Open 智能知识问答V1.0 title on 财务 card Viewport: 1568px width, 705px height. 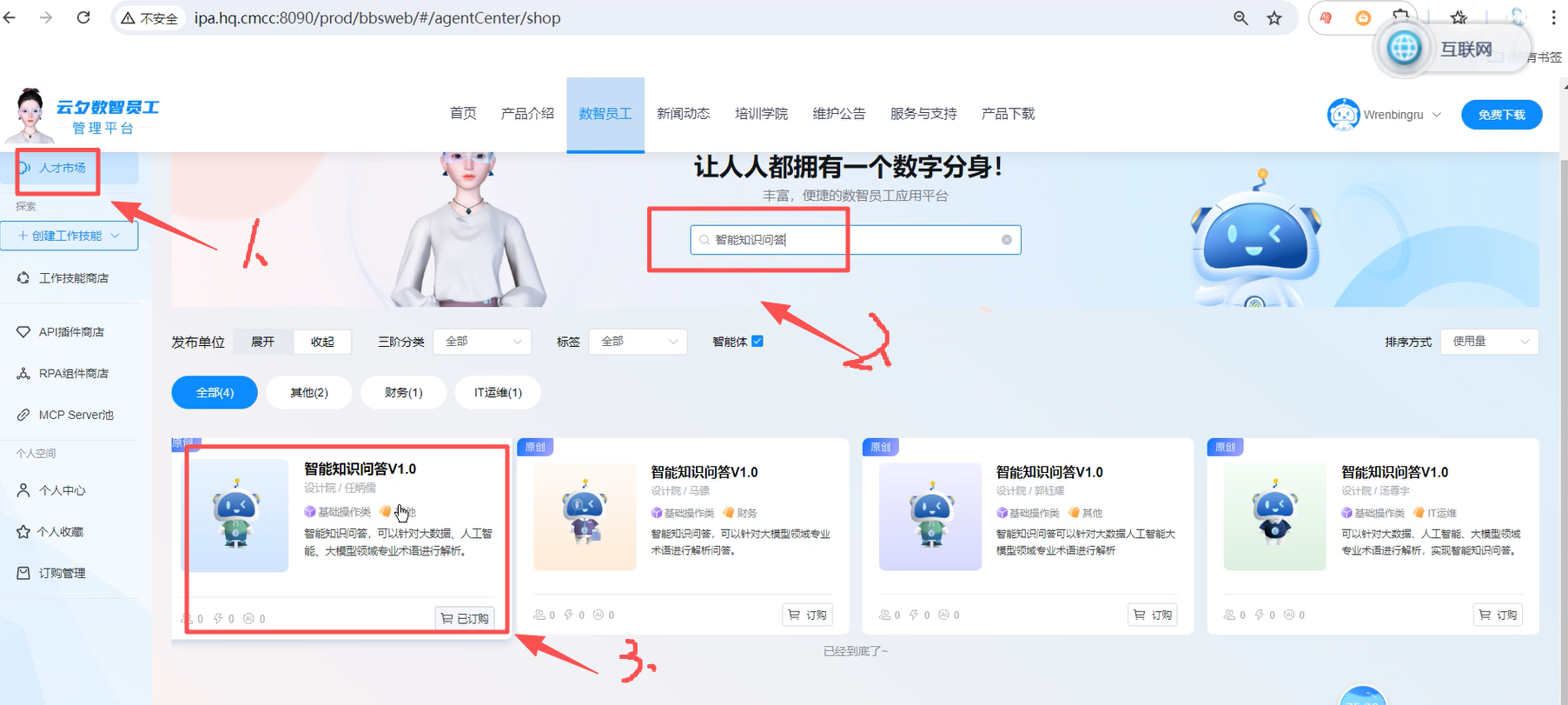[x=705, y=472]
